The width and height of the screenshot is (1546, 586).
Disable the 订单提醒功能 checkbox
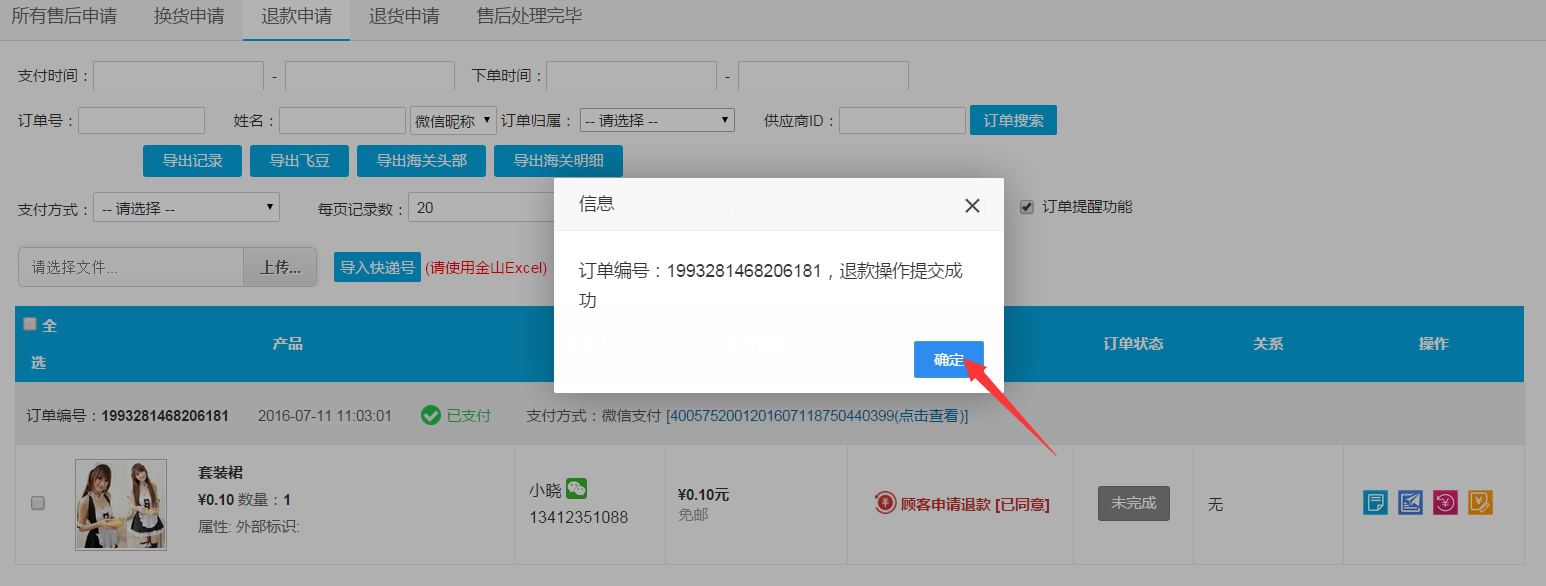pos(1026,207)
